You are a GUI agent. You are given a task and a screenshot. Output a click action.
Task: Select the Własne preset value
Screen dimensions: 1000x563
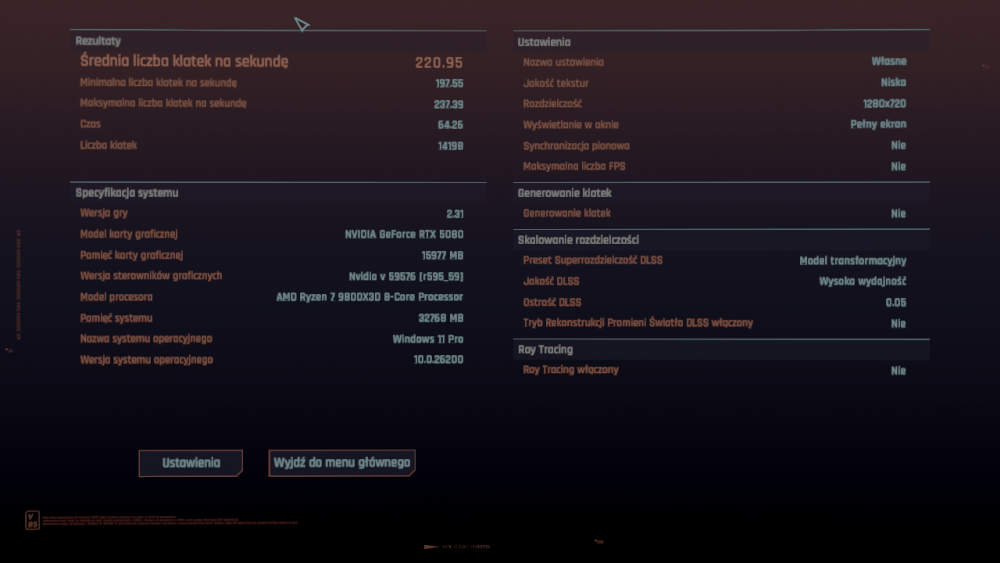[889, 61]
